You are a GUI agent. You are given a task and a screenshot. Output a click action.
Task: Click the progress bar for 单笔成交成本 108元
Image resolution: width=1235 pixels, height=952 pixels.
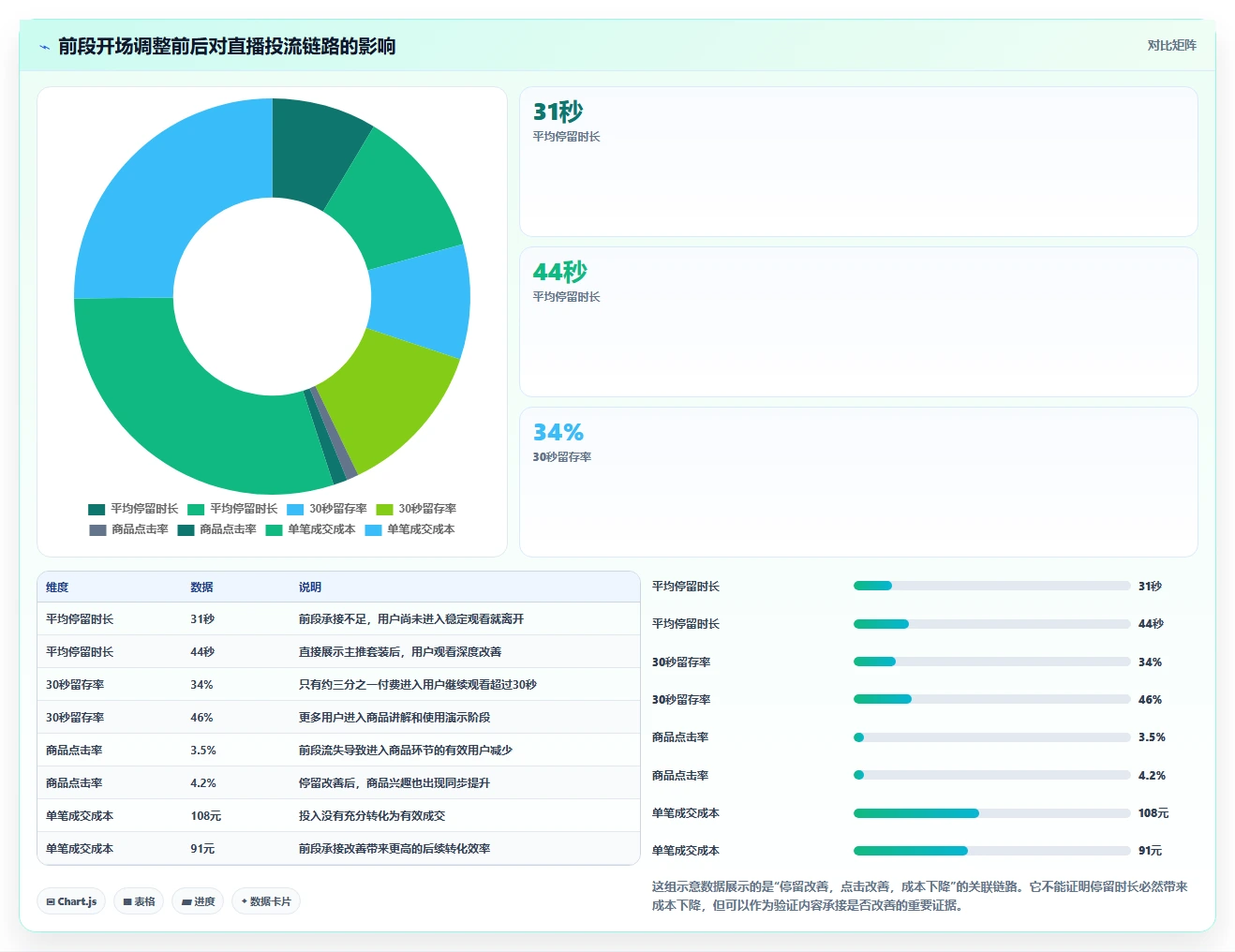(991, 813)
